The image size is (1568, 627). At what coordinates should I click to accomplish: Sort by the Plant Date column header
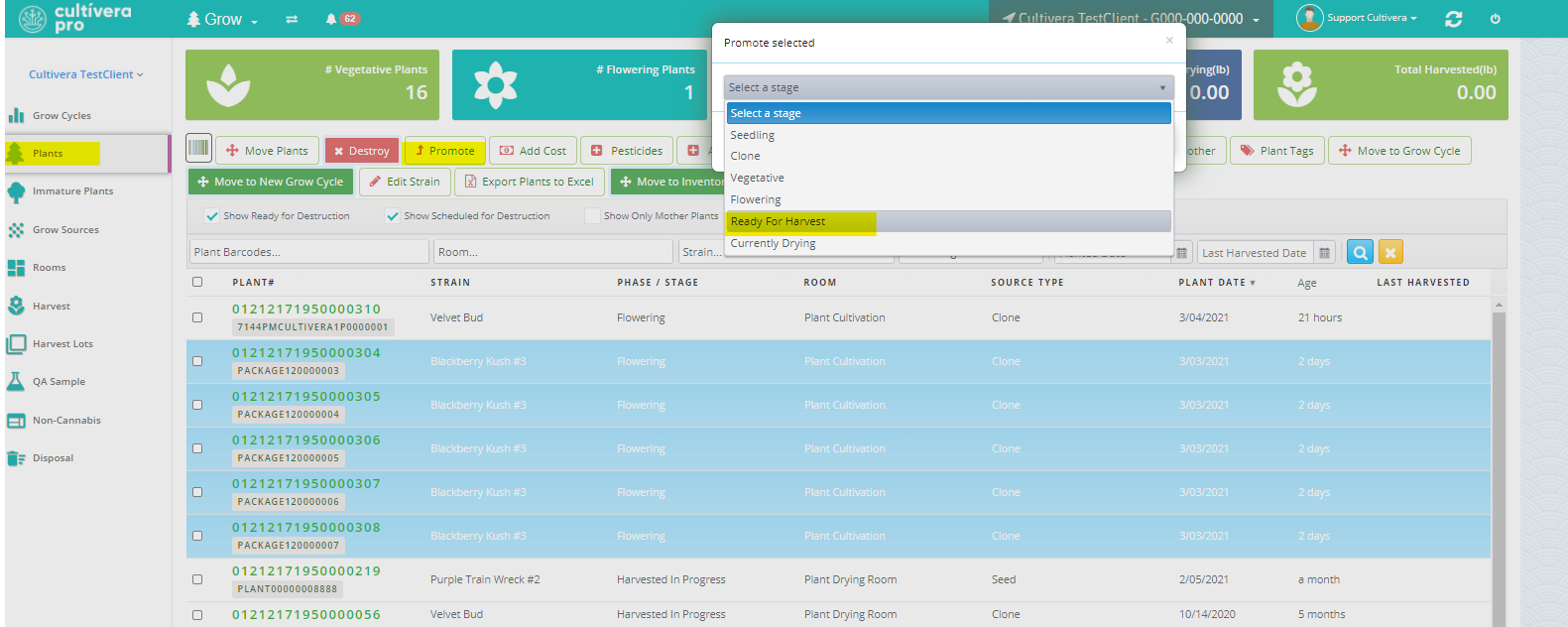pos(1216,283)
